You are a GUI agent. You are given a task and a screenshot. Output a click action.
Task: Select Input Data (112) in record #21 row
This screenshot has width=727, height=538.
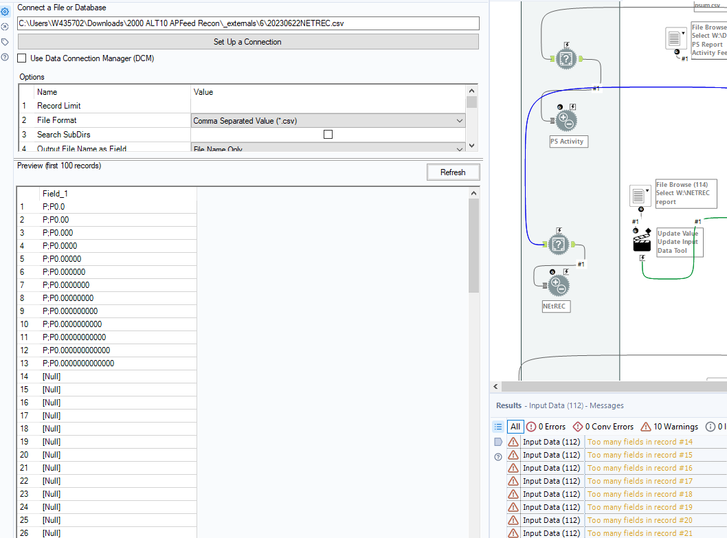[x=551, y=533]
